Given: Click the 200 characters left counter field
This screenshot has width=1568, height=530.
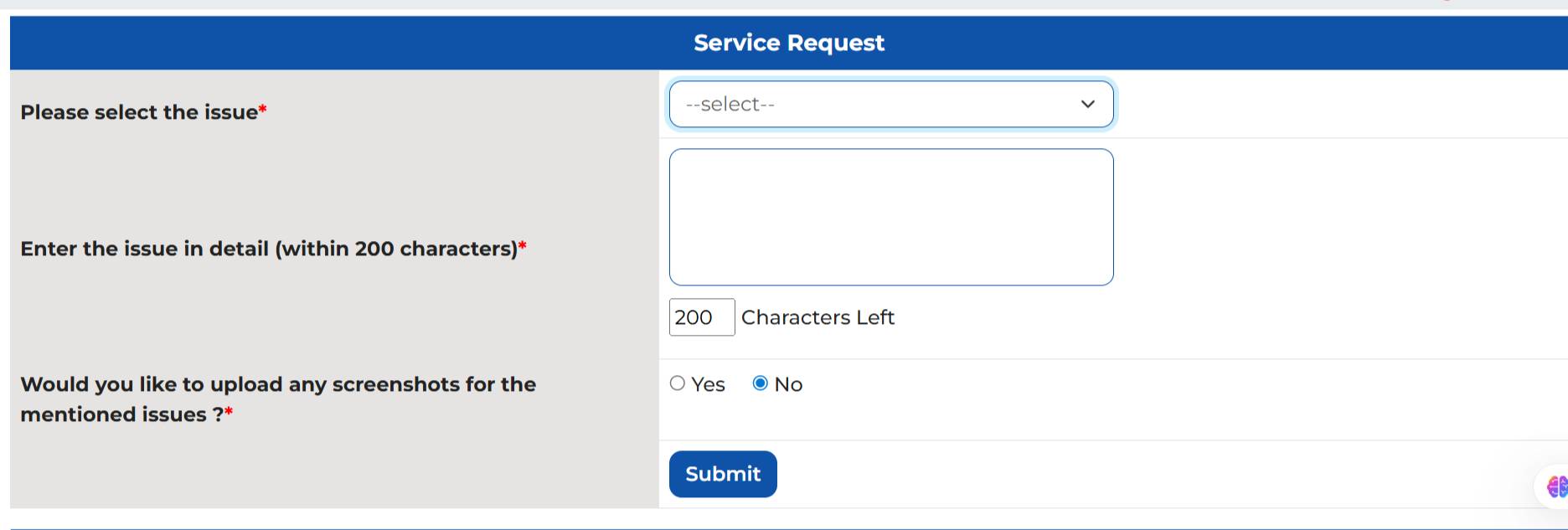Looking at the screenshot, I should (x=701, y=316).
